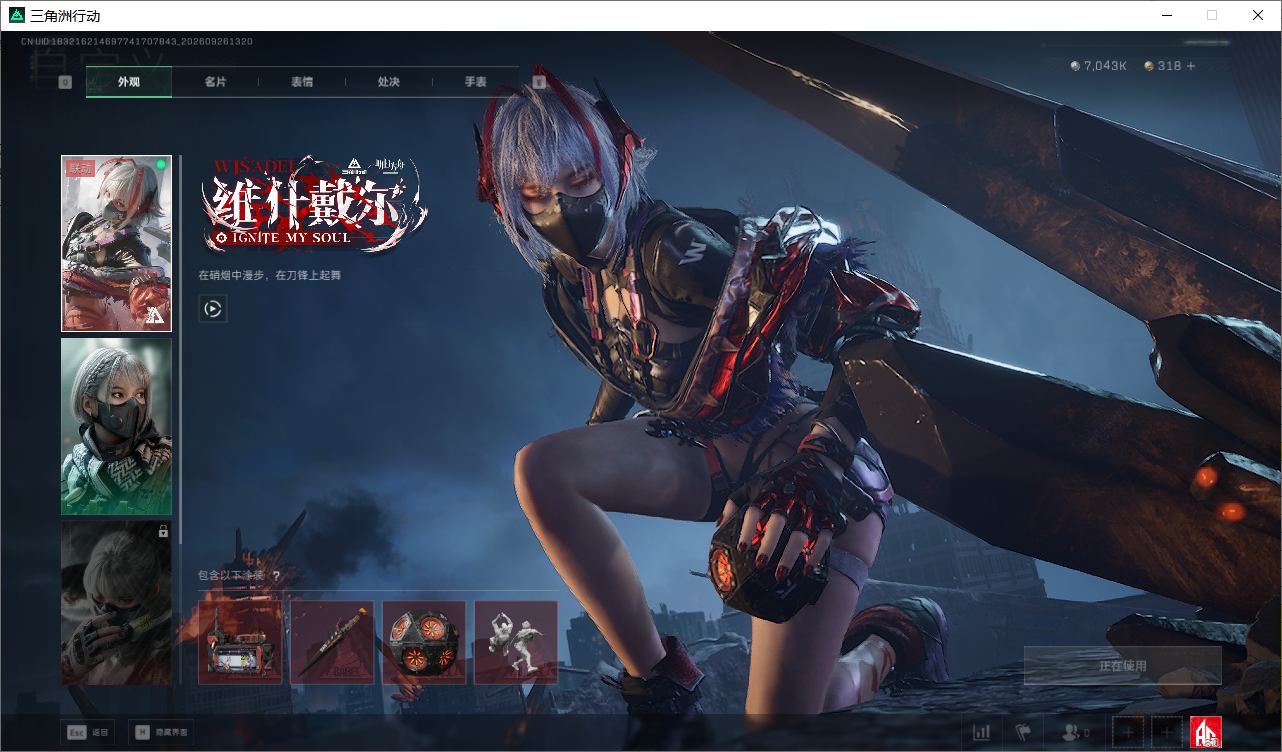
Task: Select the 联动 Wiš'adel skin thumbnail
Action: tap(116, 243)
